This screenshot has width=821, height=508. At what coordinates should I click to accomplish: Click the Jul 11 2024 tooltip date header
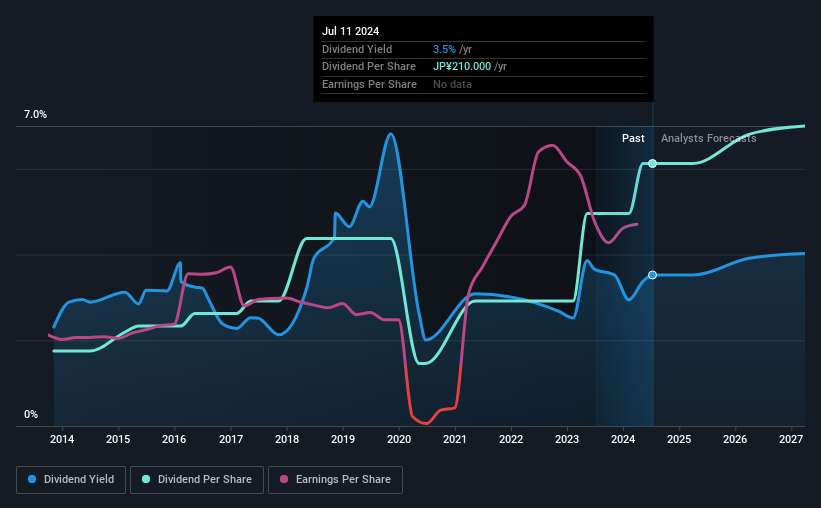350,31
